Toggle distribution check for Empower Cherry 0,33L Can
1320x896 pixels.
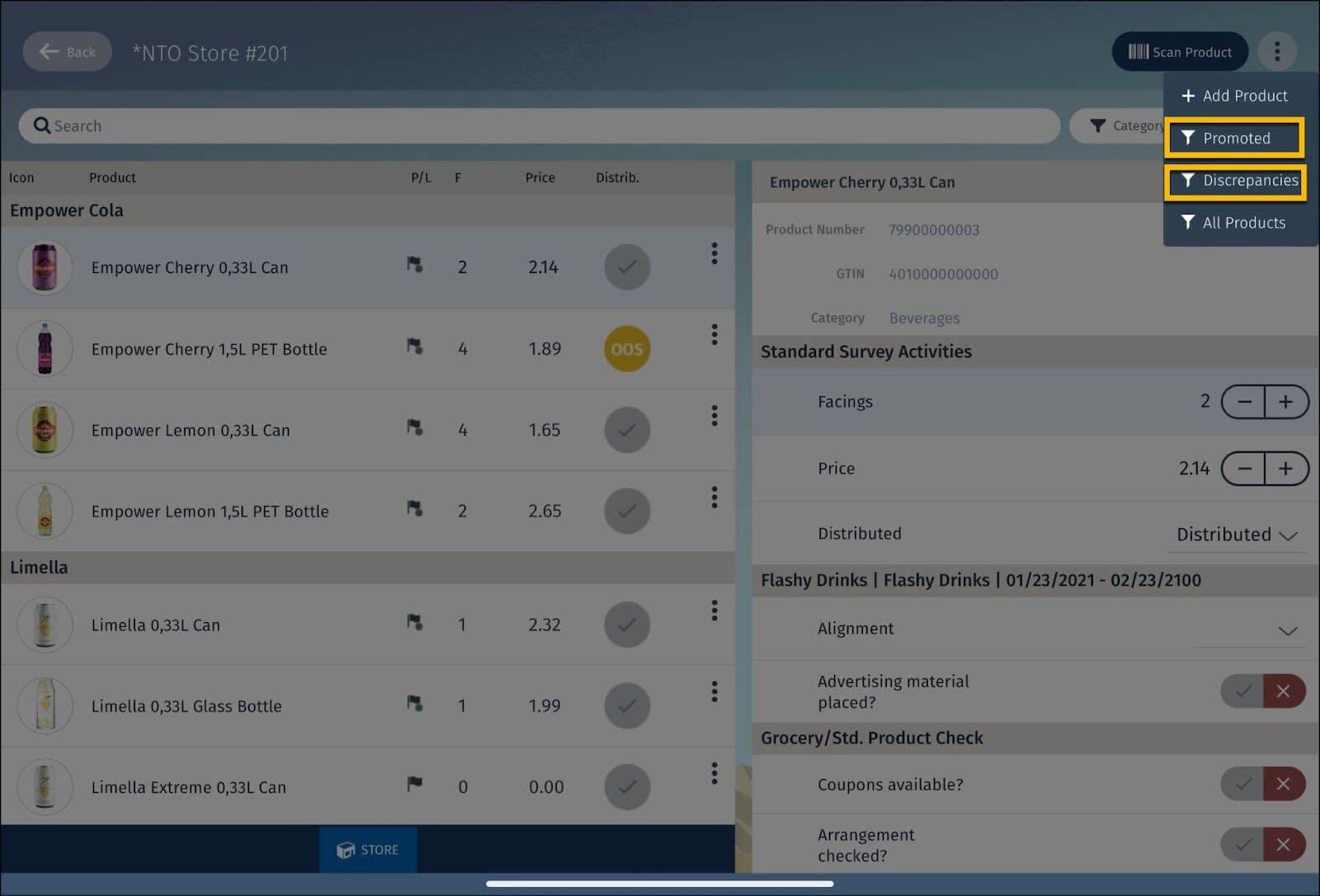click(x=627, y=267)
